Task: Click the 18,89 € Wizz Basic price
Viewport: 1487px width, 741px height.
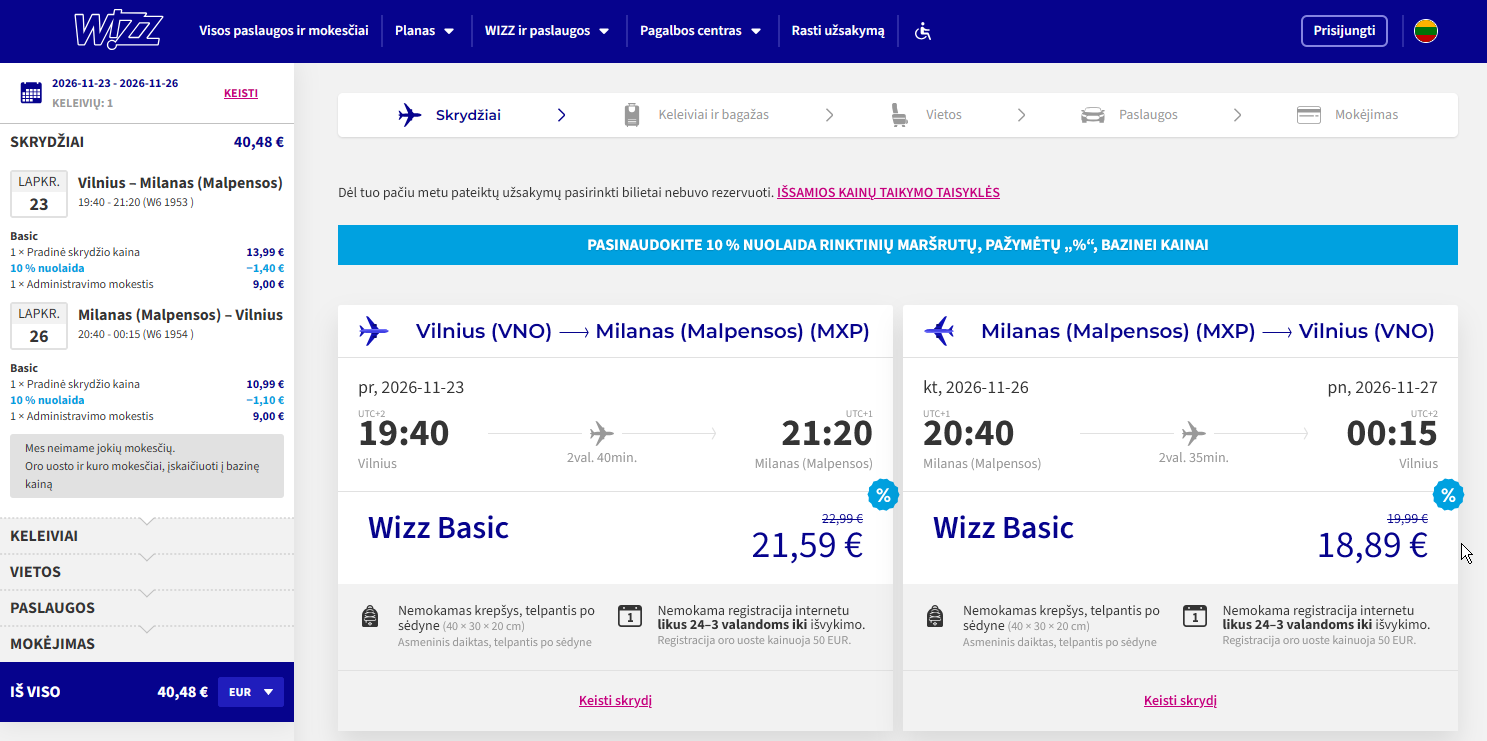Action: coord(1372,545)
